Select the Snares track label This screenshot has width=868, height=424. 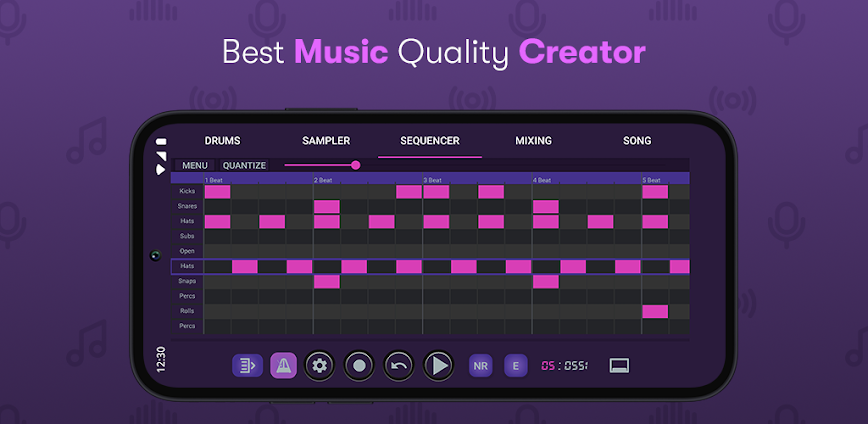click(187, 206)
